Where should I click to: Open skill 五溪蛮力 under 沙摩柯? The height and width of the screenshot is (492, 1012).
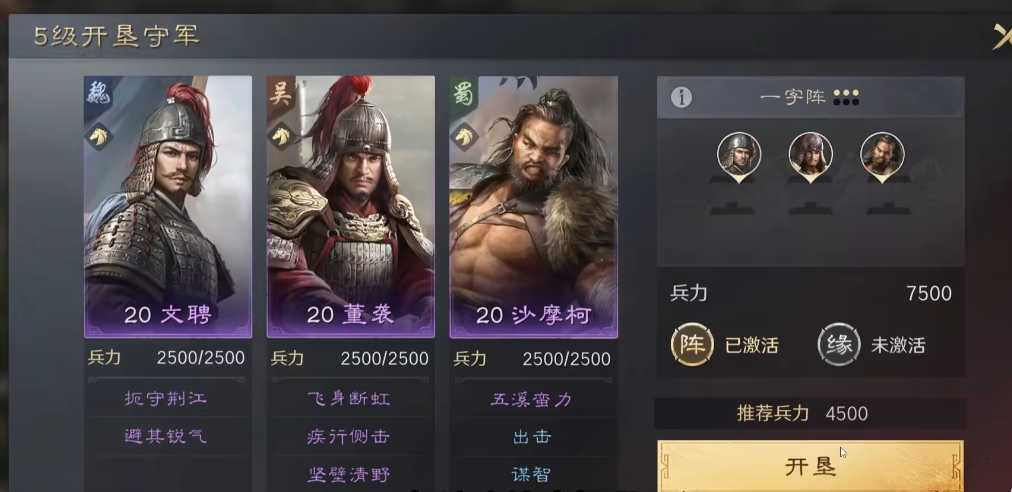(532, 400)
